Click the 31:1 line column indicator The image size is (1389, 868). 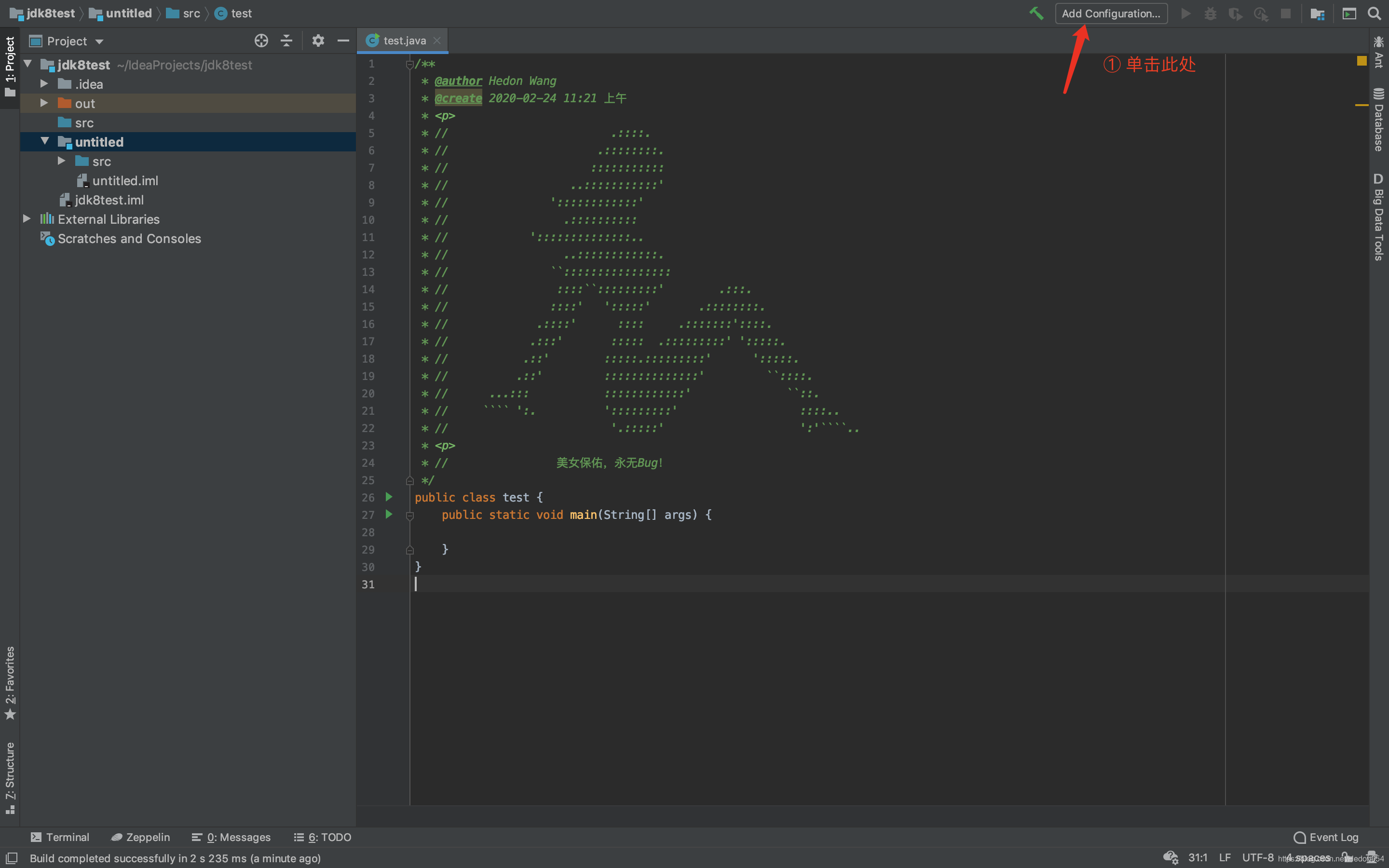[1198, 858]
